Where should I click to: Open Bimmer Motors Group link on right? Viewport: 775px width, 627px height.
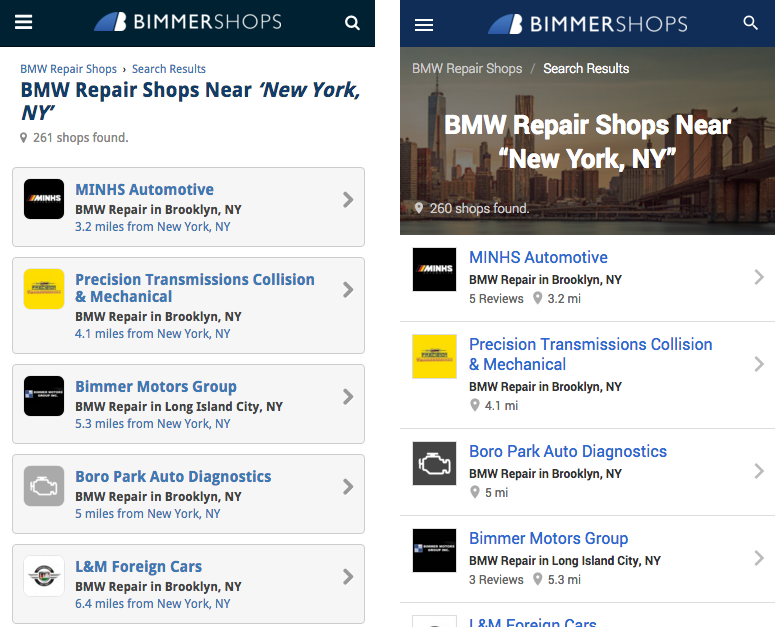point(549,538)
